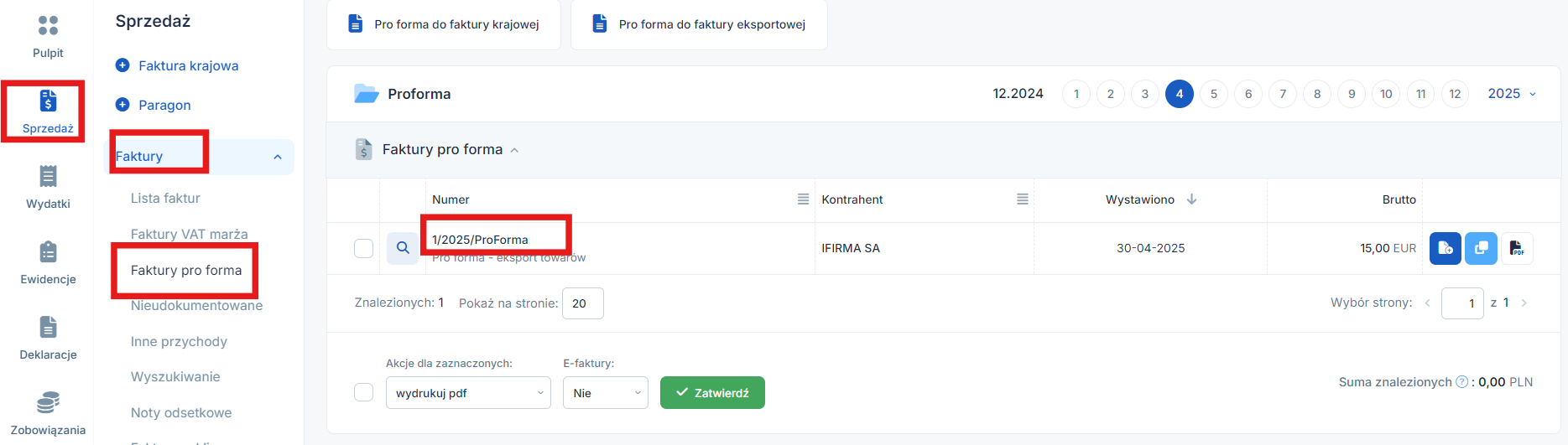Download the proforma PDF icon

point(1516,248)
